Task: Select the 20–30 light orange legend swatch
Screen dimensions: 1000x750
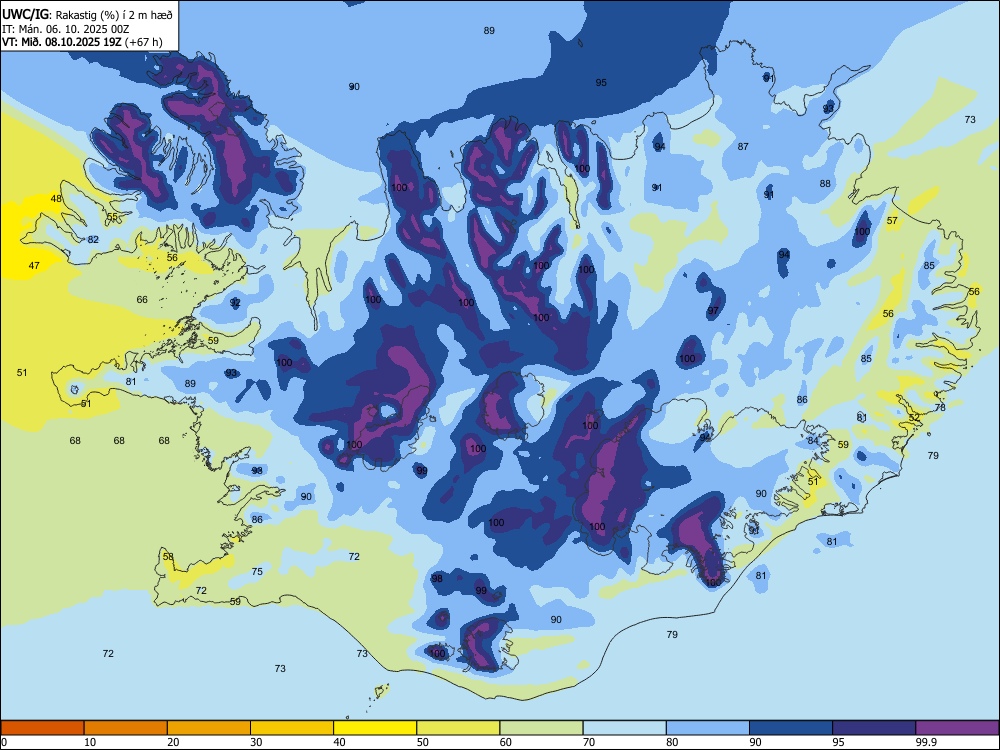Action: pyautogui.click(x=209, y=728)
